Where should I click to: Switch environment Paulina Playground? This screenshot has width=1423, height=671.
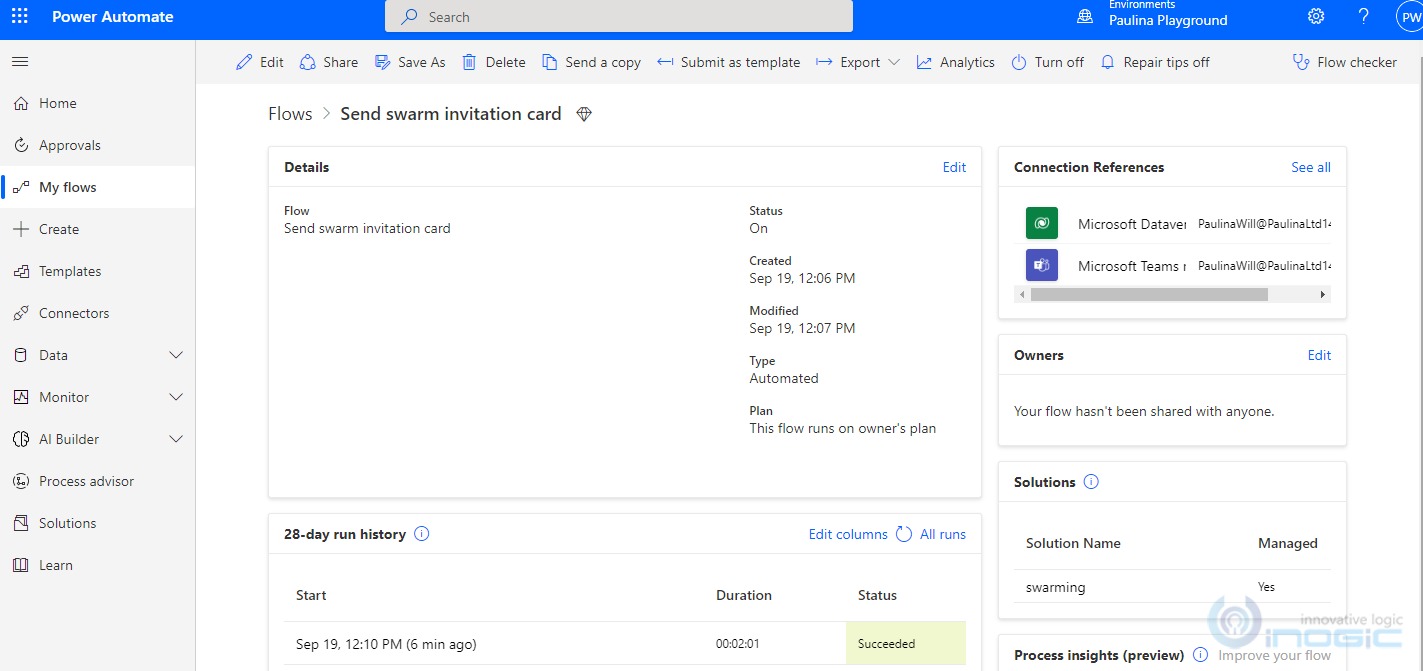pos(1168,20)
